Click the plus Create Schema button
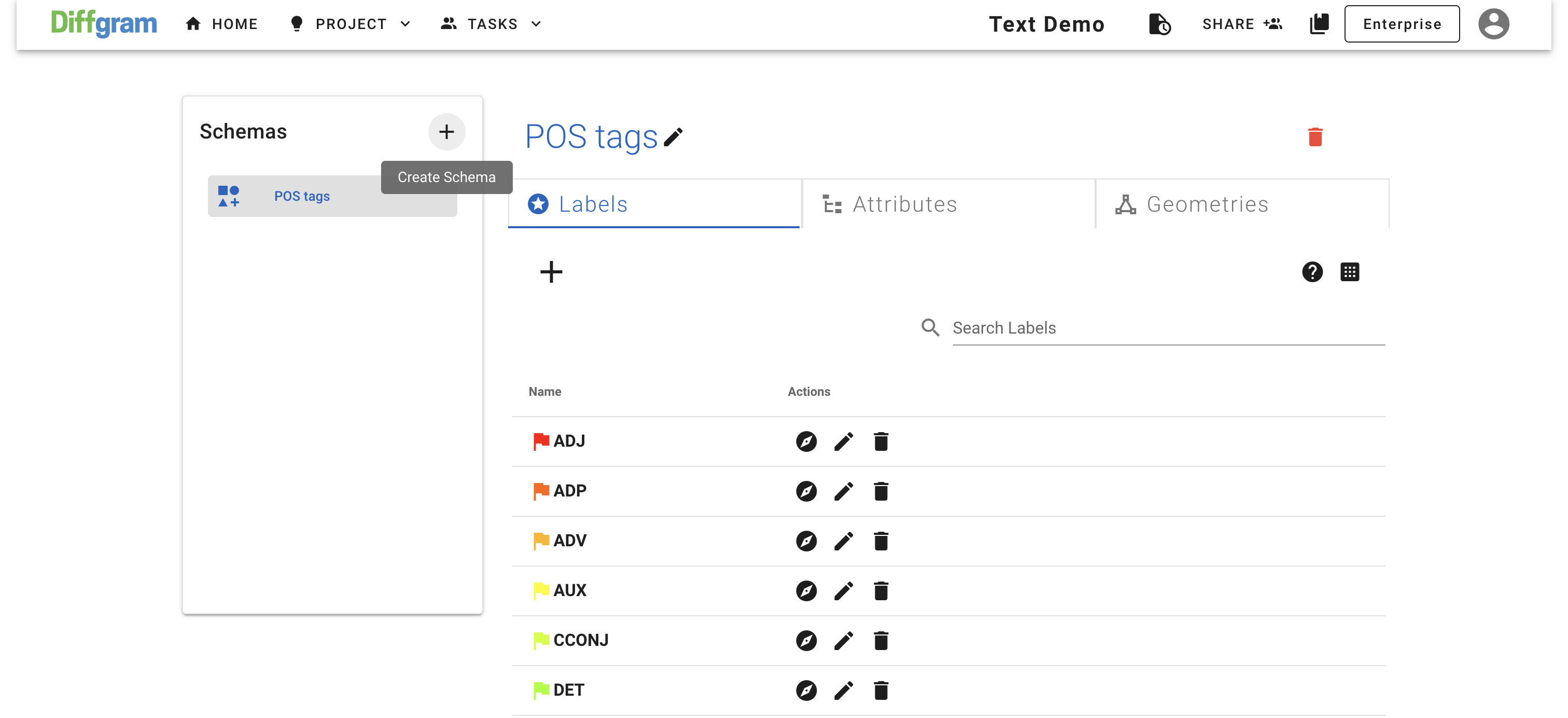 (x=446, y=132)
